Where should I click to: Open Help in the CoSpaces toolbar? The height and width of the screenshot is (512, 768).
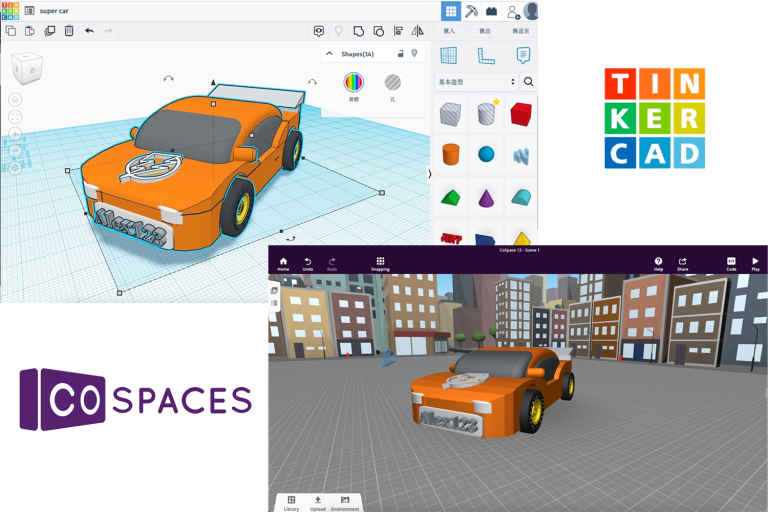coord(658,264)
